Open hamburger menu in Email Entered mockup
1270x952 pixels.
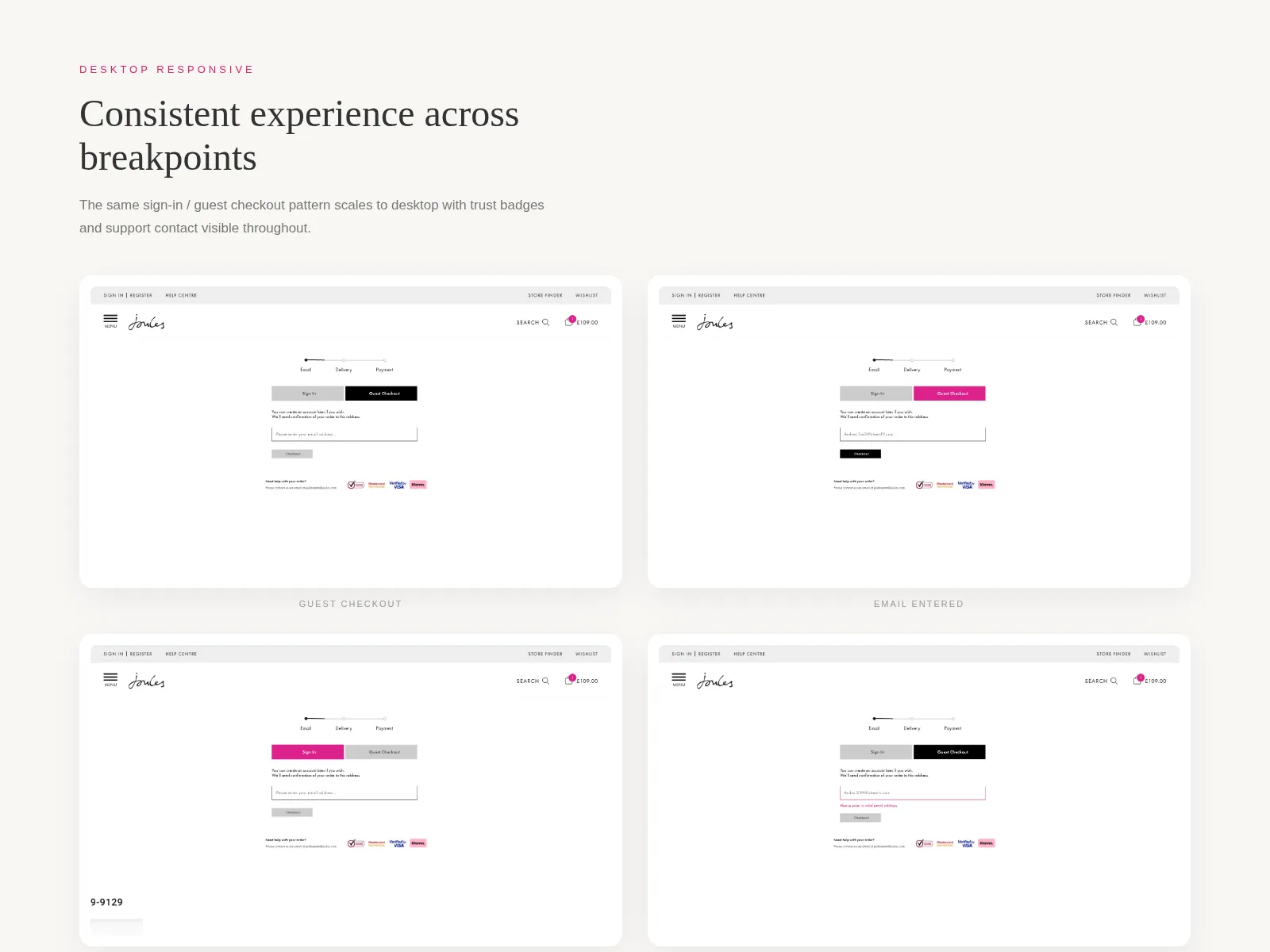click(679, 321)
